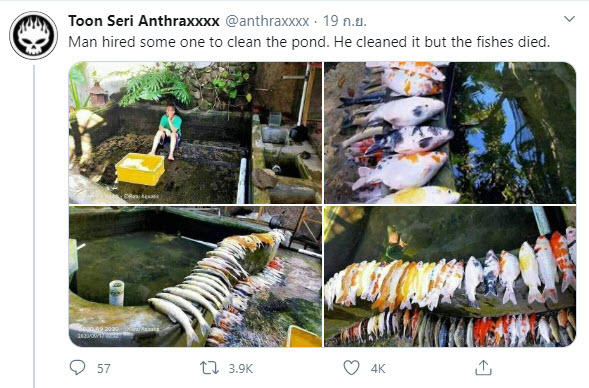View photo of dead koi beside water reflection
The height and width of the screenshot is (388, 589).
450,133
